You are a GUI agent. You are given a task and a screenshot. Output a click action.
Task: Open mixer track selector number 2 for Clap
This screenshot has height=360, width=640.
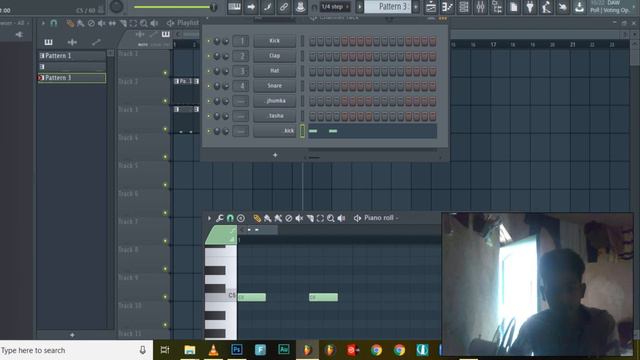click(x=241, y=56)
